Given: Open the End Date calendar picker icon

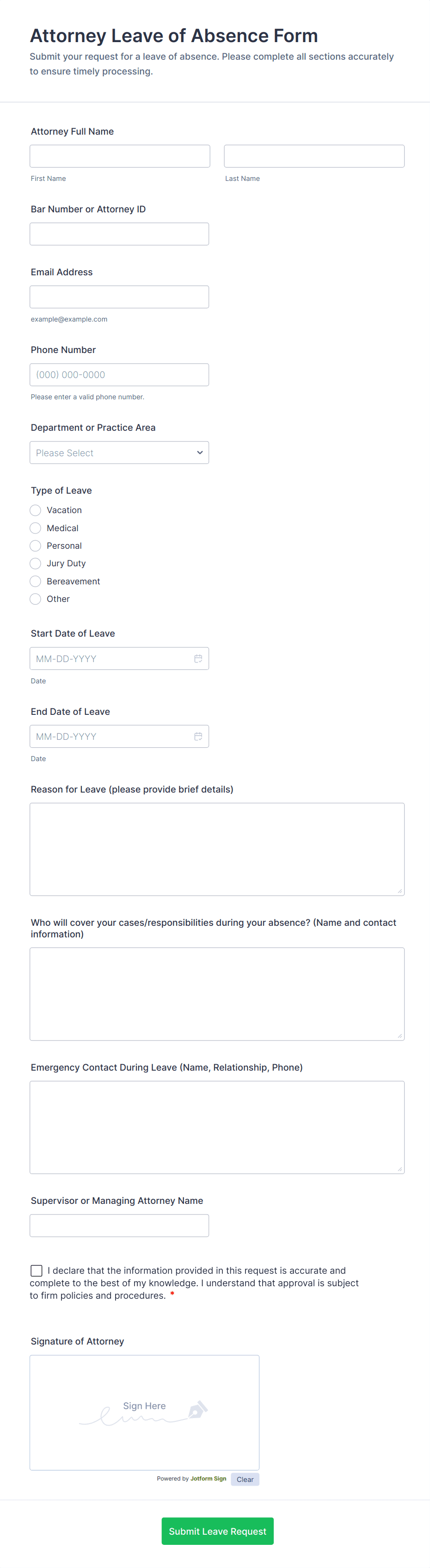Looking at the screenshot, I should click(x=198, y=737).
